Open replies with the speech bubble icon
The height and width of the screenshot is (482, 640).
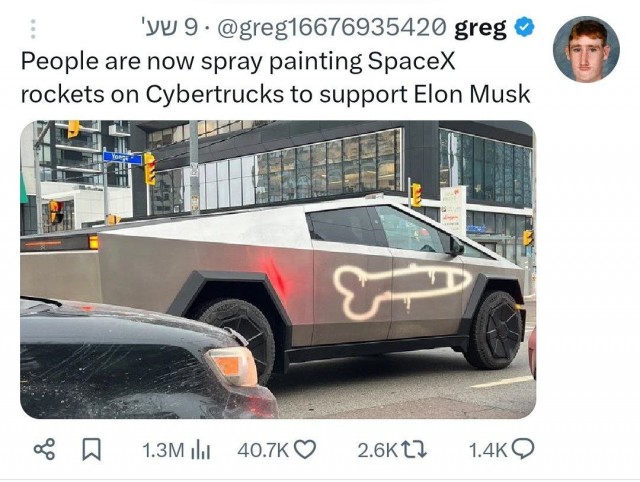pyautogui.click(x=523, y=449)
